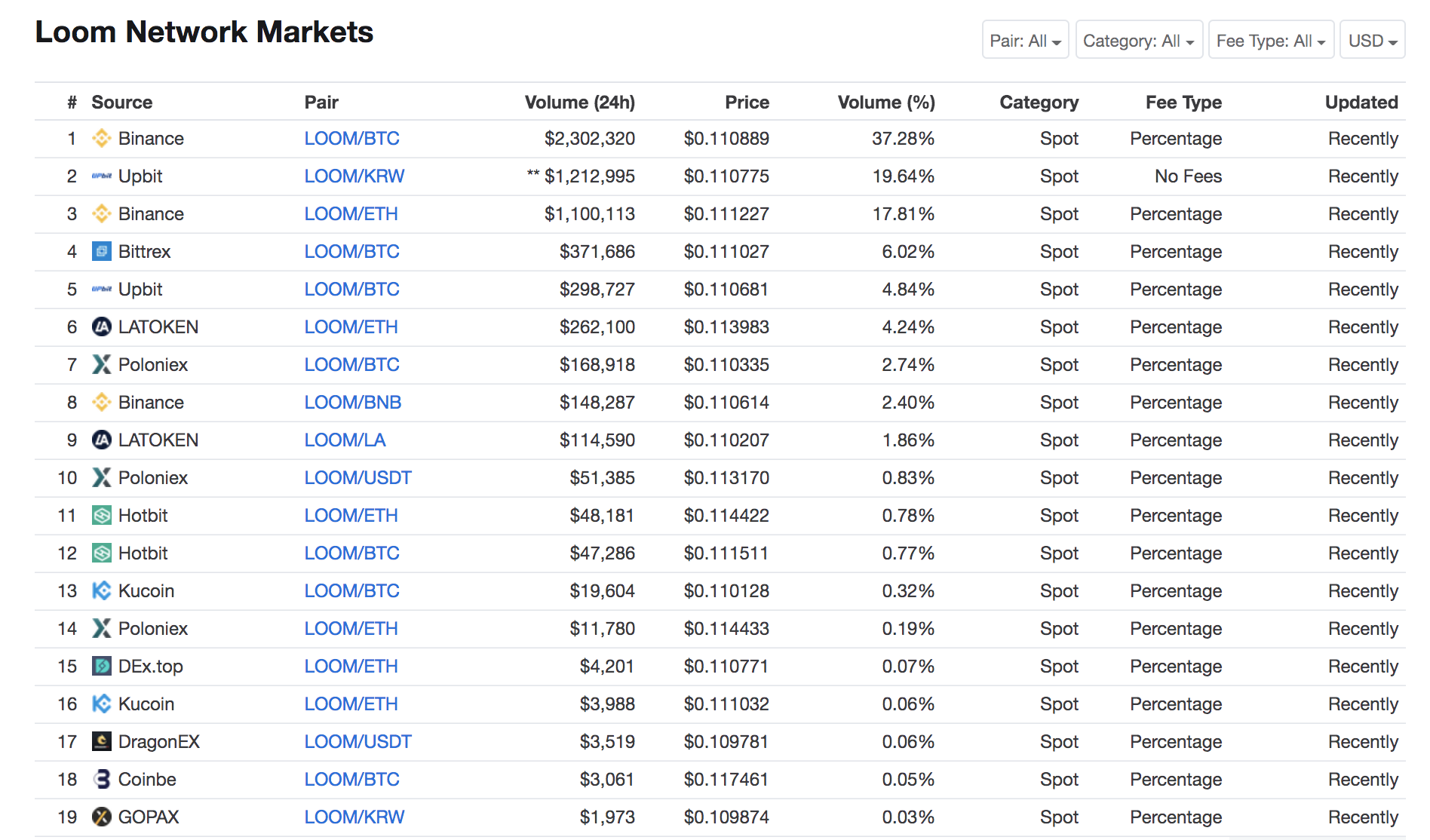Open LOOM/ETH pair link on Binance row 3

point(351,213)
